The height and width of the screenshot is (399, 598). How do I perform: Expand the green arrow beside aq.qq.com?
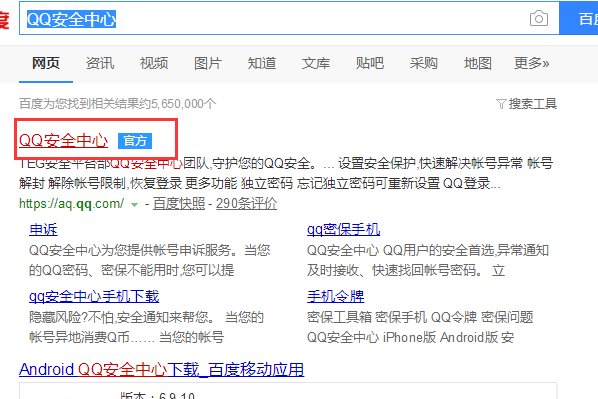(134, 204)
